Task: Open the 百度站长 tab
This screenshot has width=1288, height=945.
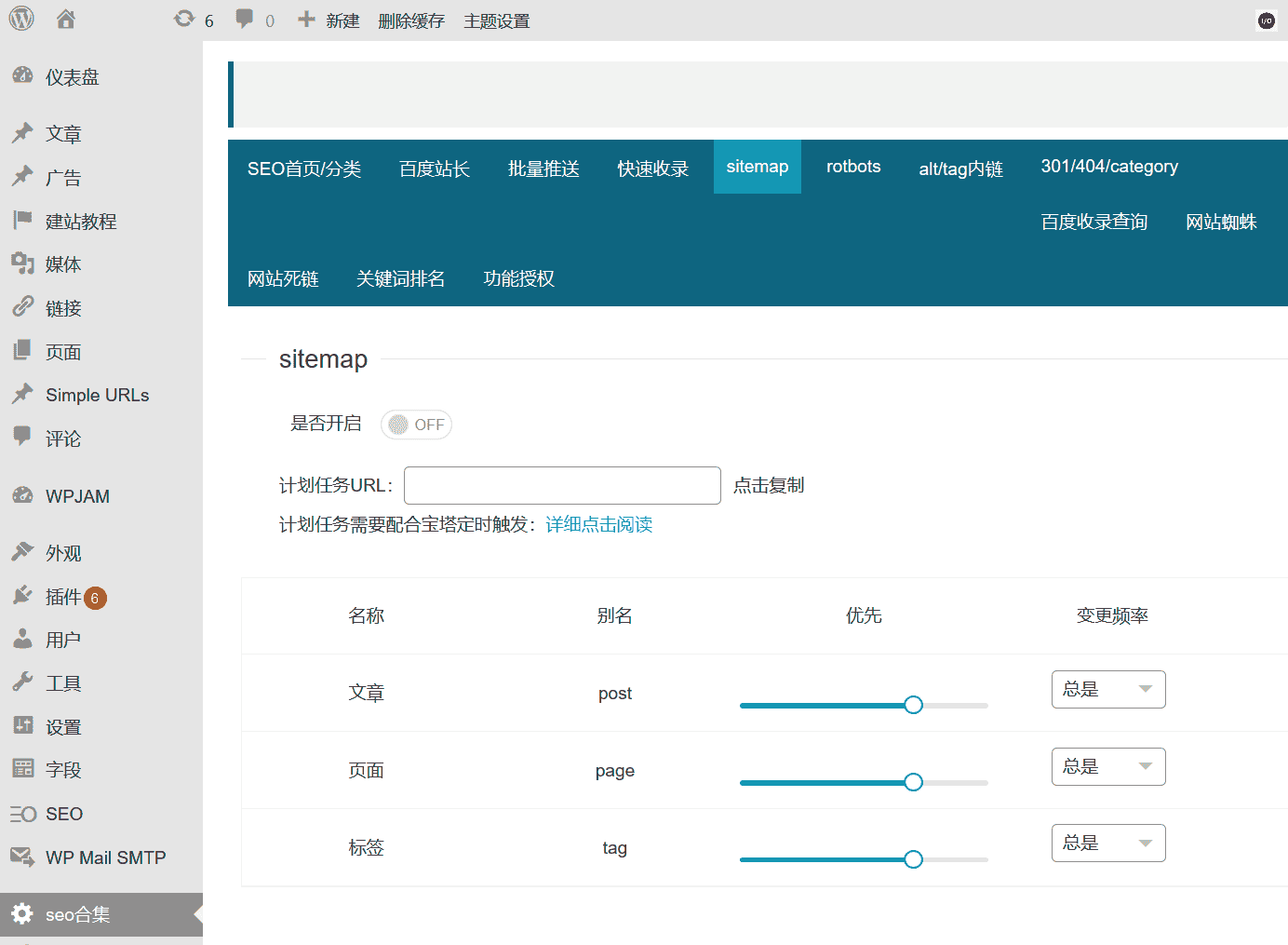Action: [x=434, y=169]
